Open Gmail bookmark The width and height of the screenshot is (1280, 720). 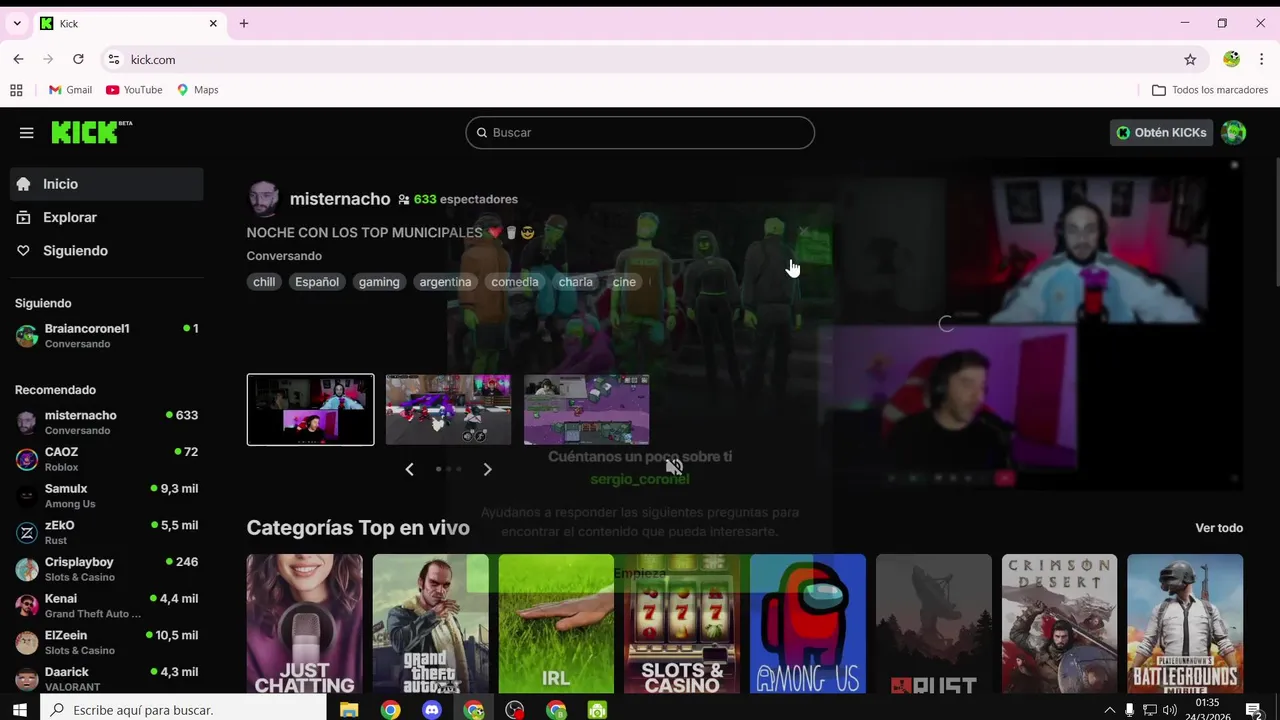(x=70, y=90)
